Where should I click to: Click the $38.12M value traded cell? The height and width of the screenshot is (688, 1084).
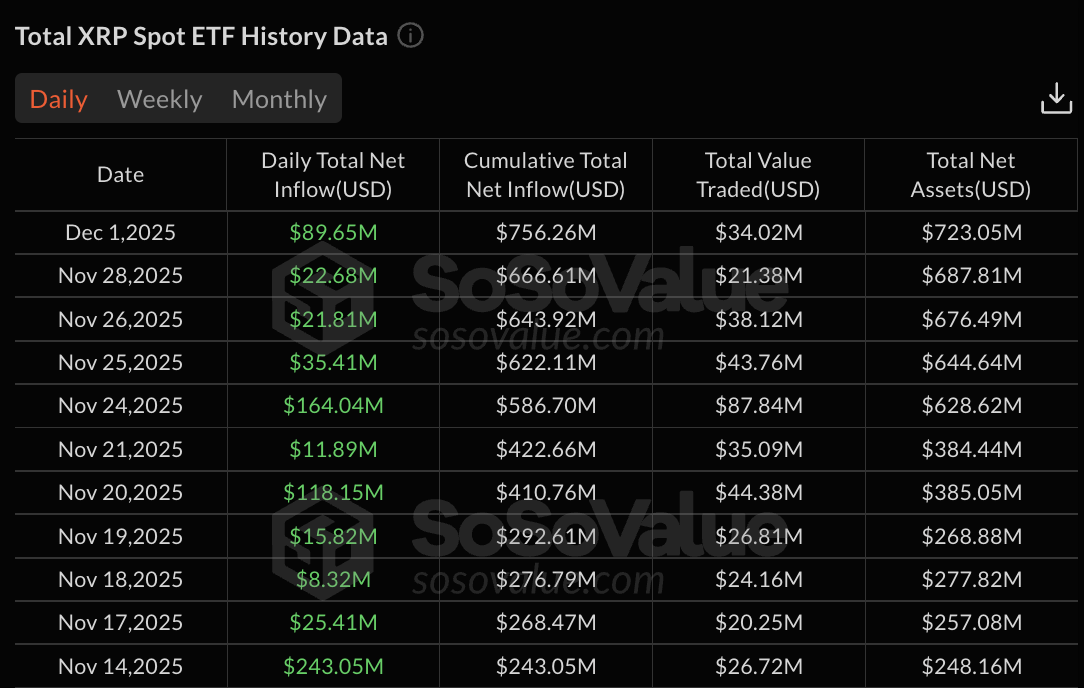[x=758, y=319]
